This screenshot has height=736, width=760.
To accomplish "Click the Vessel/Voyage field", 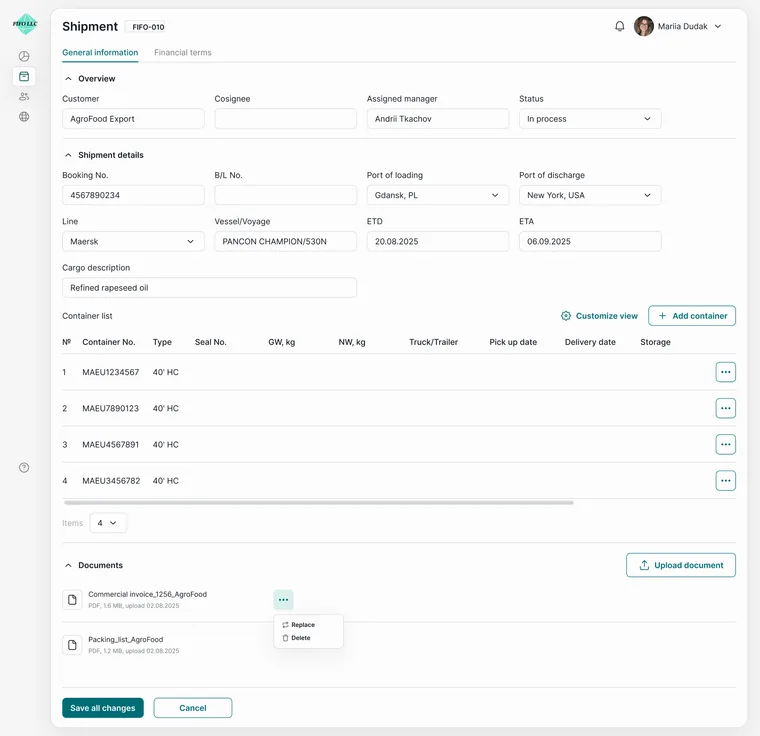I will tap(285, 241).
